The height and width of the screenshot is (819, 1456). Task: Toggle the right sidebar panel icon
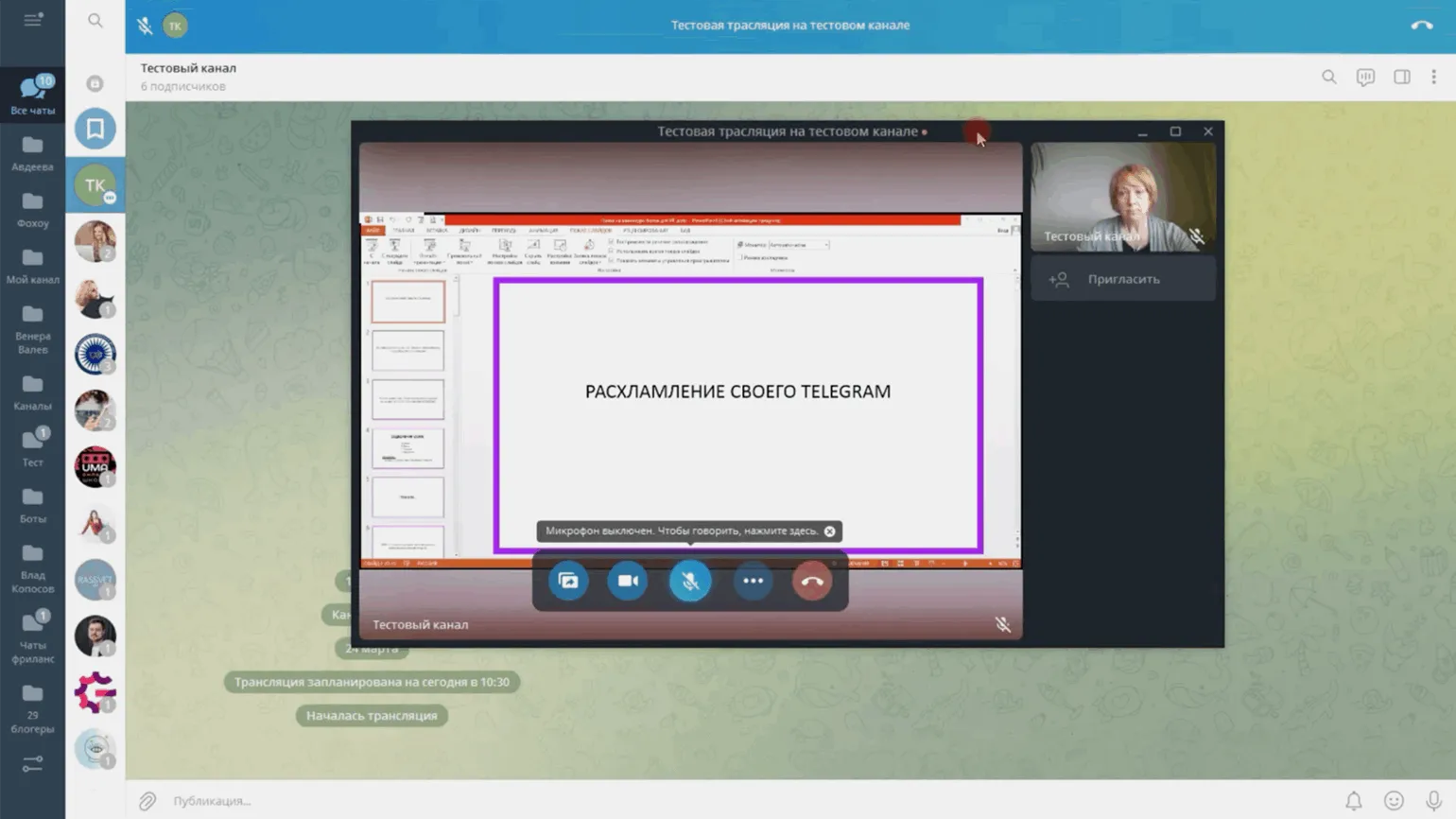[x=1401, y=78]
